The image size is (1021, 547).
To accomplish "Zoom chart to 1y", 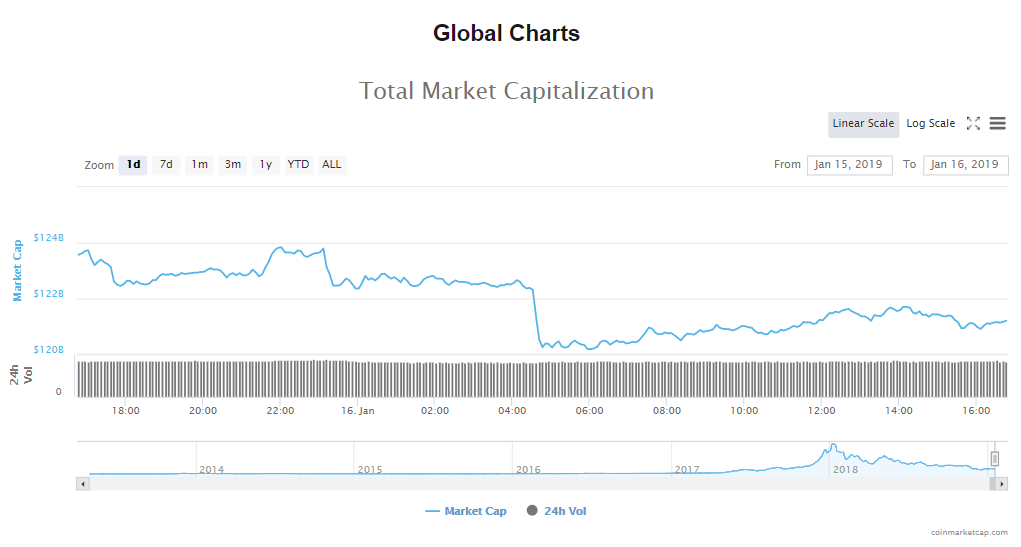I will point(265,165).
